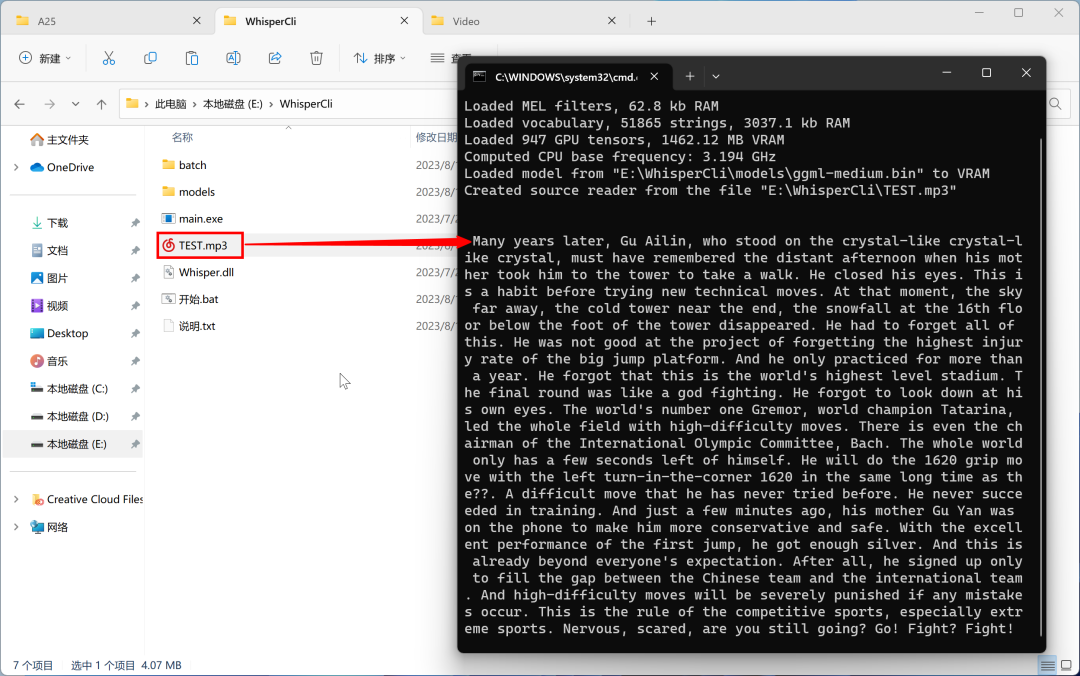Switch to large icons view in status bar

click(1066, 665)
